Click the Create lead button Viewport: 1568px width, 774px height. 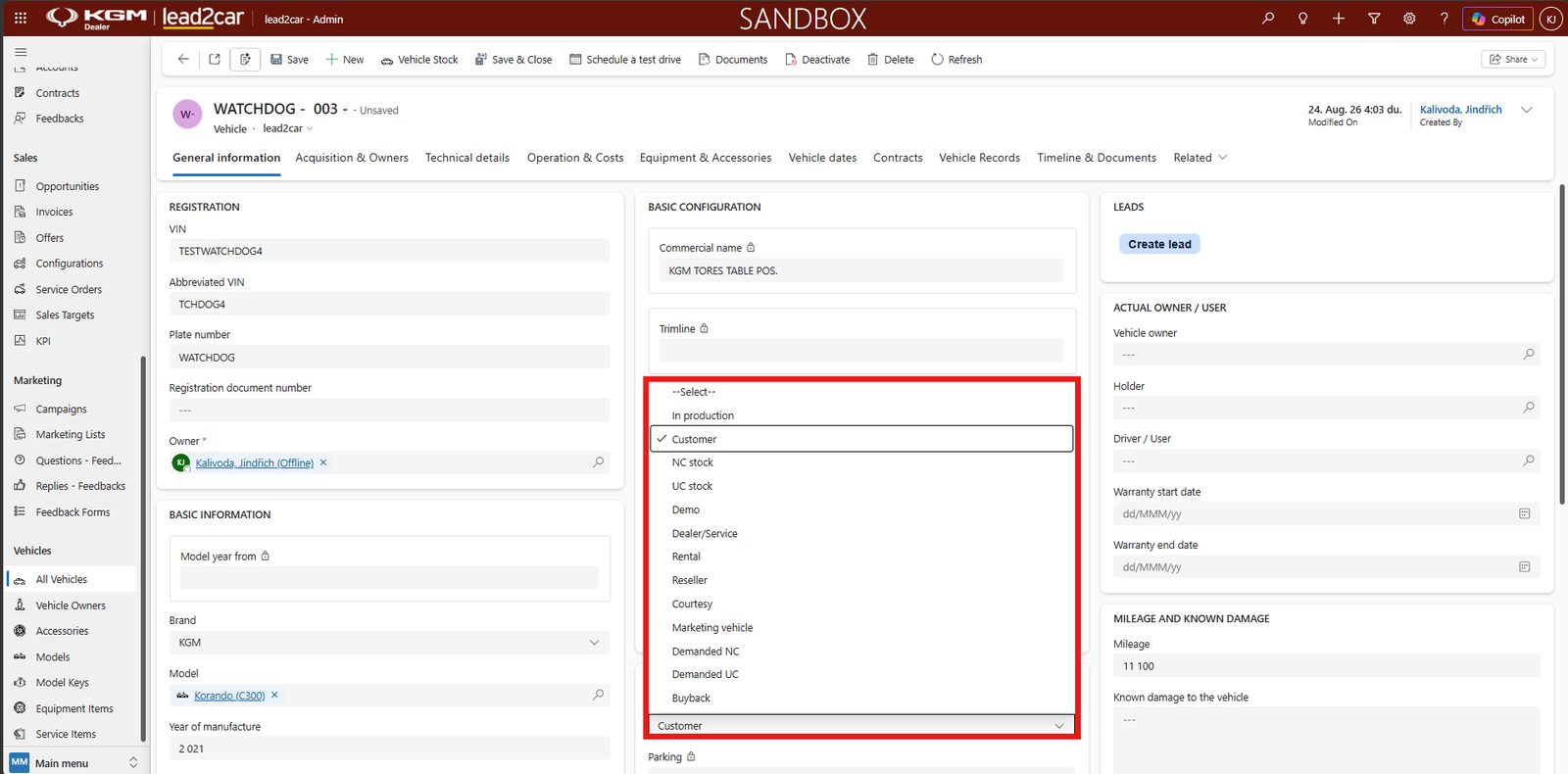1159,244
